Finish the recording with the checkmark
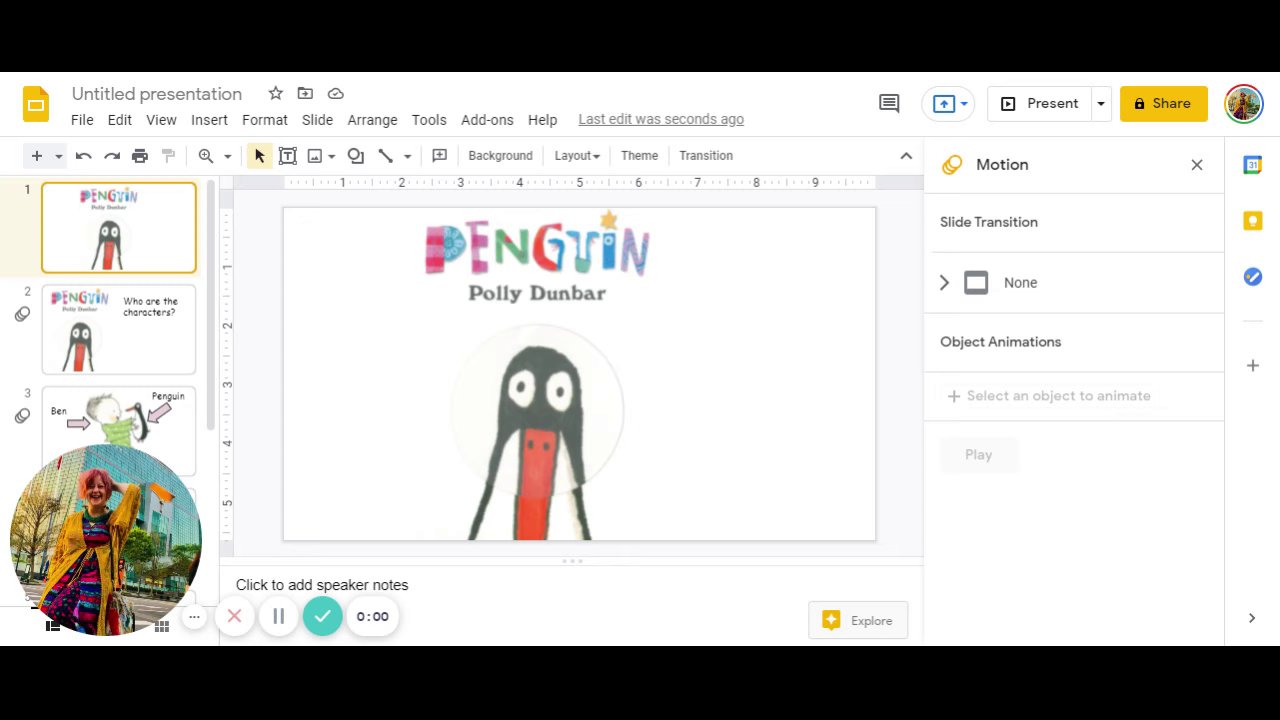Viewport: 1280px width, 720px height. pos(322,617)
